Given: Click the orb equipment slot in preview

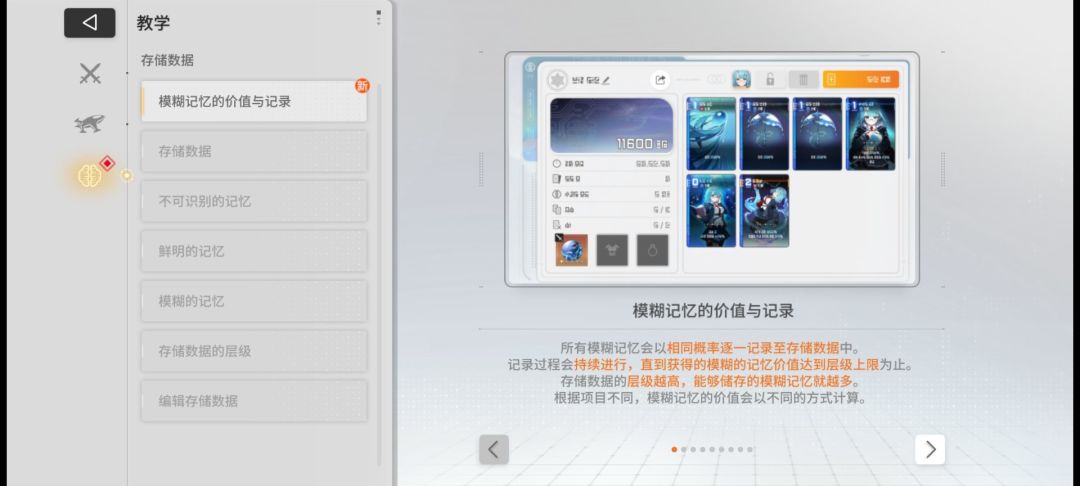Looking at the screenshot, I should [572, 251].
